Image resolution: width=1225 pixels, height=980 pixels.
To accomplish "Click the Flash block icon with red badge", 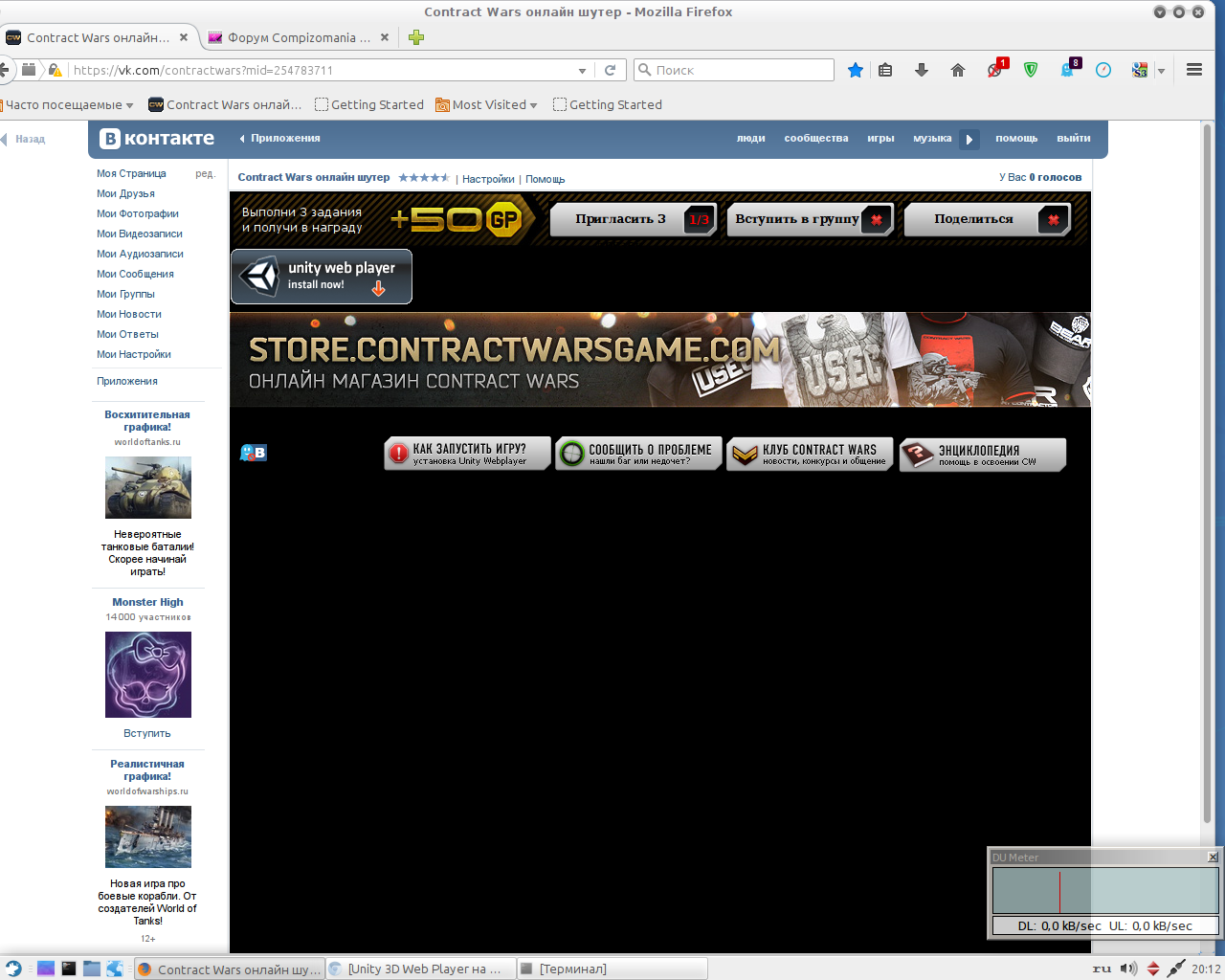I will coord(995,70).
